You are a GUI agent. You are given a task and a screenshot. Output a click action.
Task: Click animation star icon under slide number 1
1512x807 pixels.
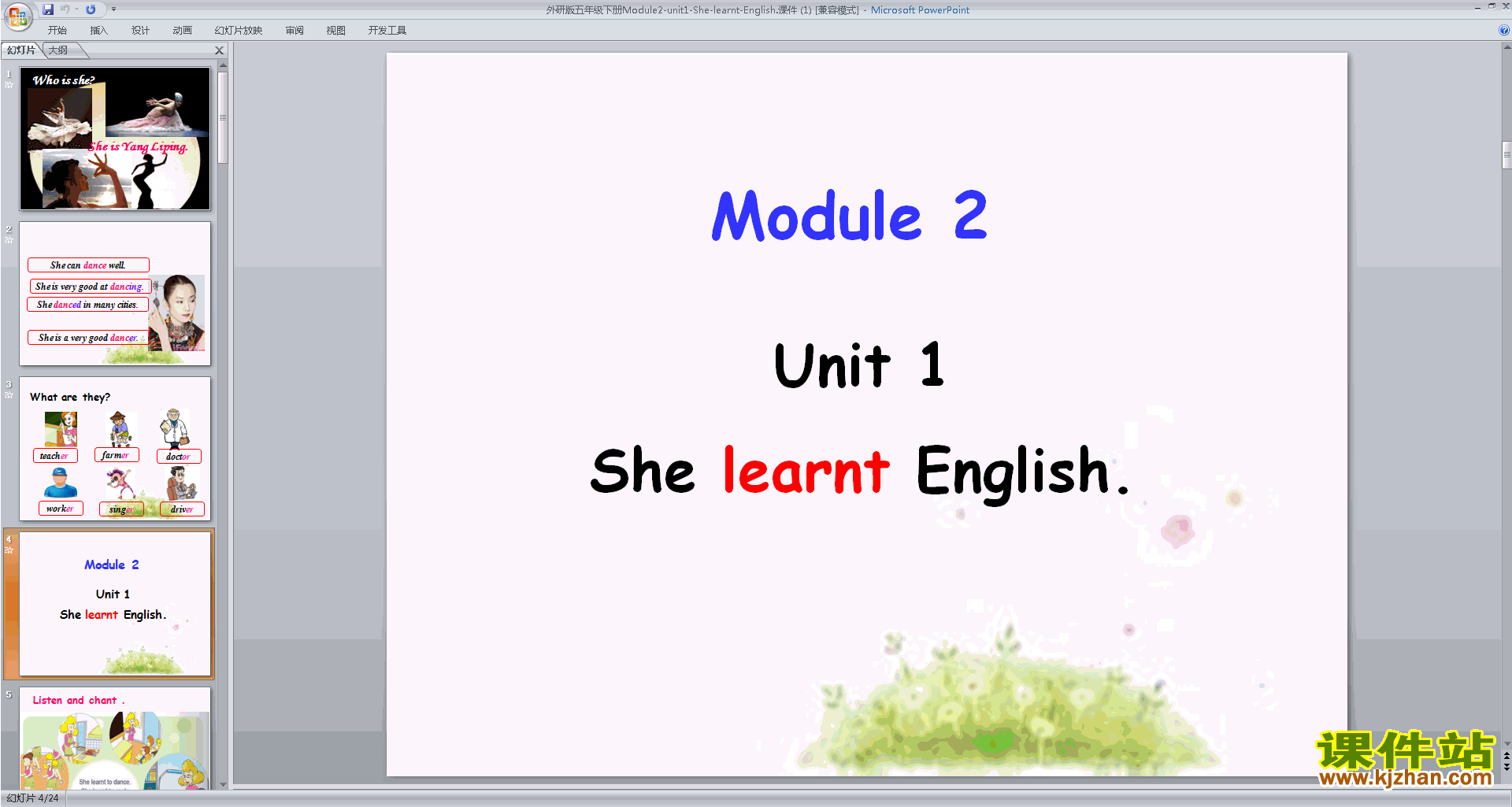[9, 85]
